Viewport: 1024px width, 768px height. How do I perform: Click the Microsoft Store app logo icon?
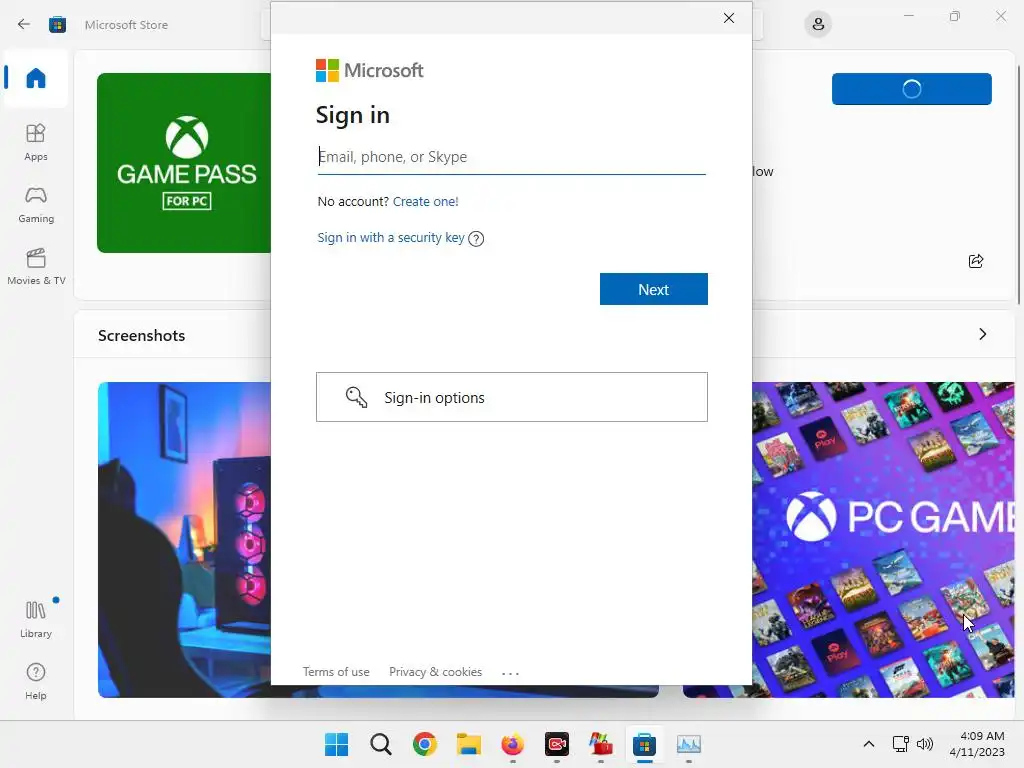click(57, 25)
